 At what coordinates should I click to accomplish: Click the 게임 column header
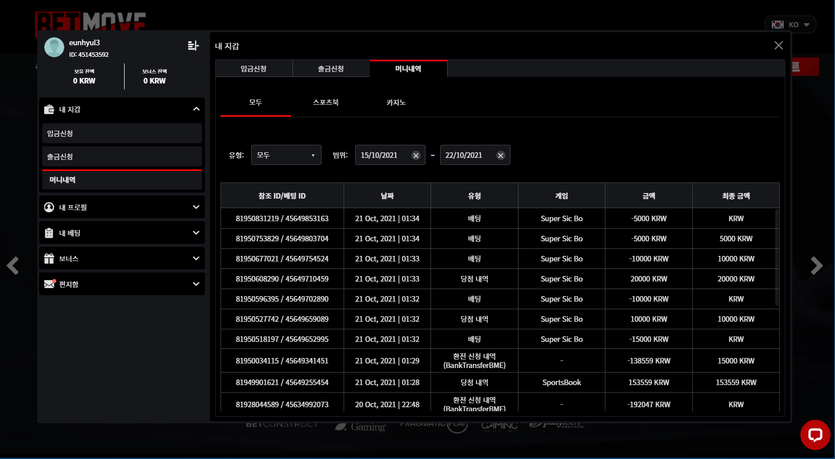click(x=562, y=196)
